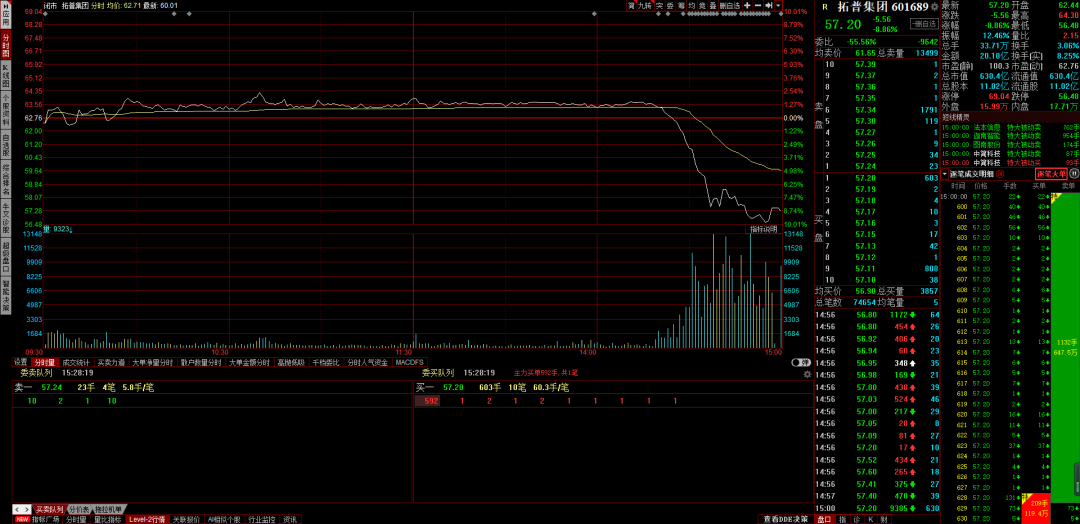Pause the tick-by-tick detail feed
Screen dimensions: 1080x524
coord(1074,174)
